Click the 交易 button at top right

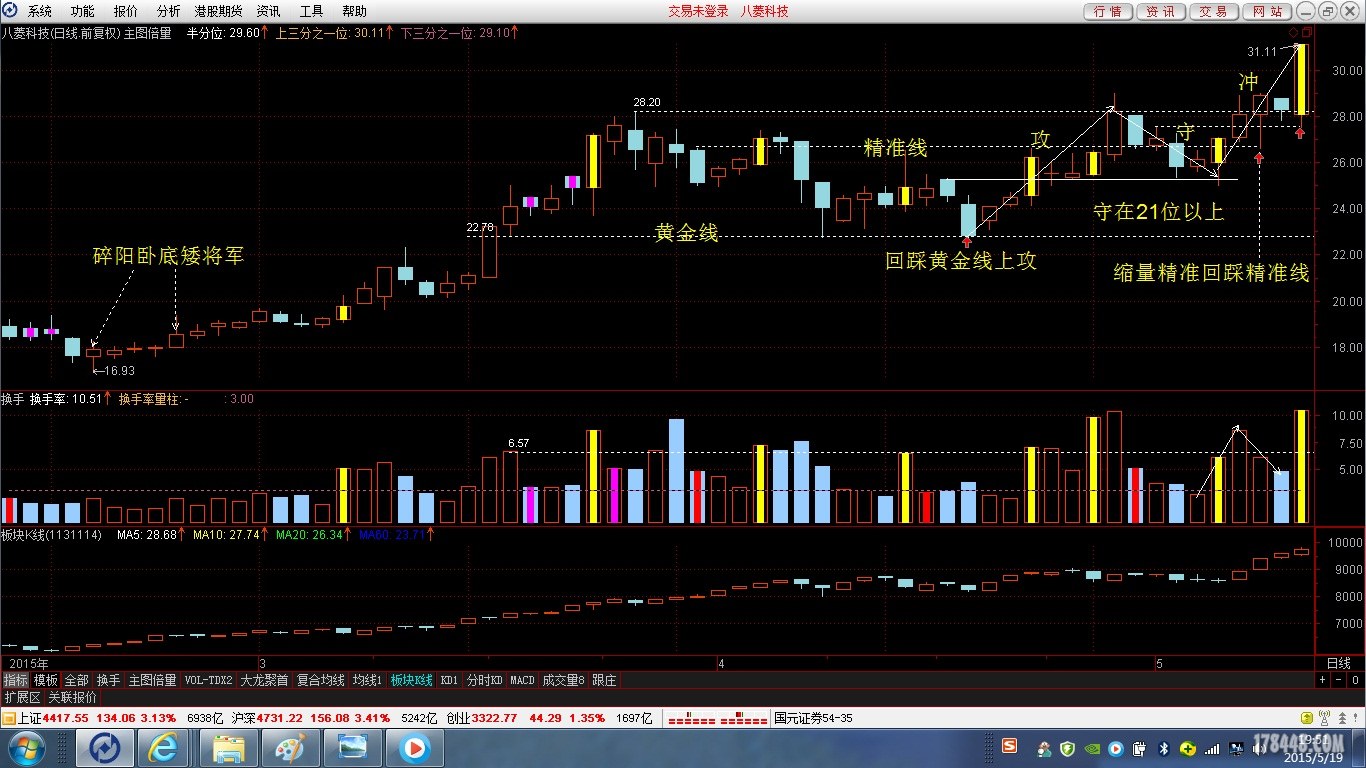1213,11
